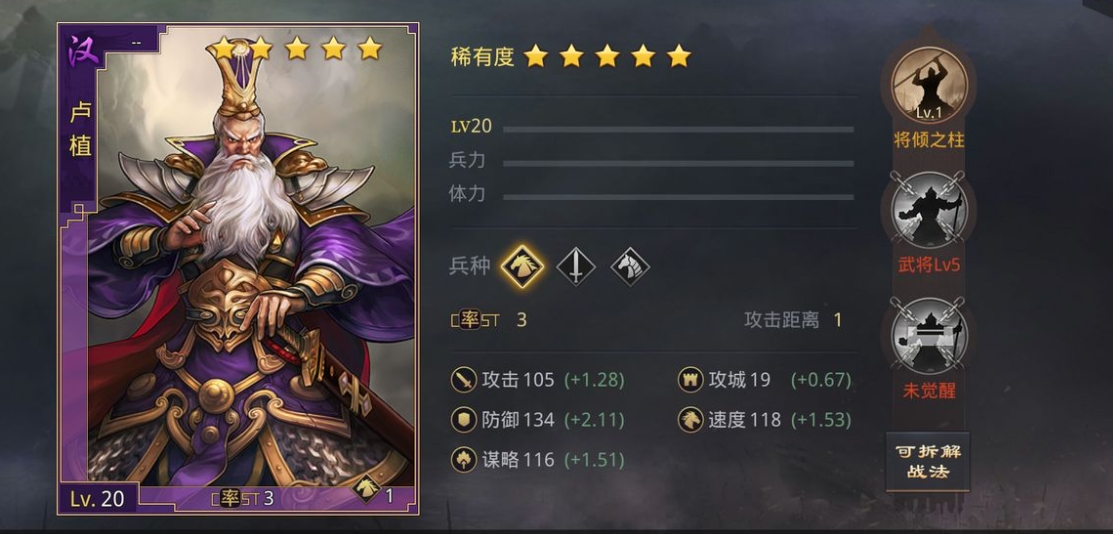Tap the chained skill slot labeled 武将Lv5

click(929, 209)
